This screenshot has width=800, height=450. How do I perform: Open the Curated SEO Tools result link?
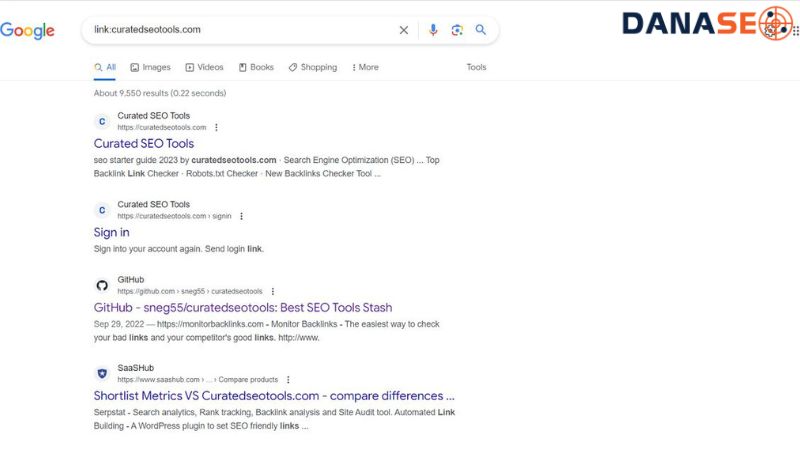coord(144,144)
